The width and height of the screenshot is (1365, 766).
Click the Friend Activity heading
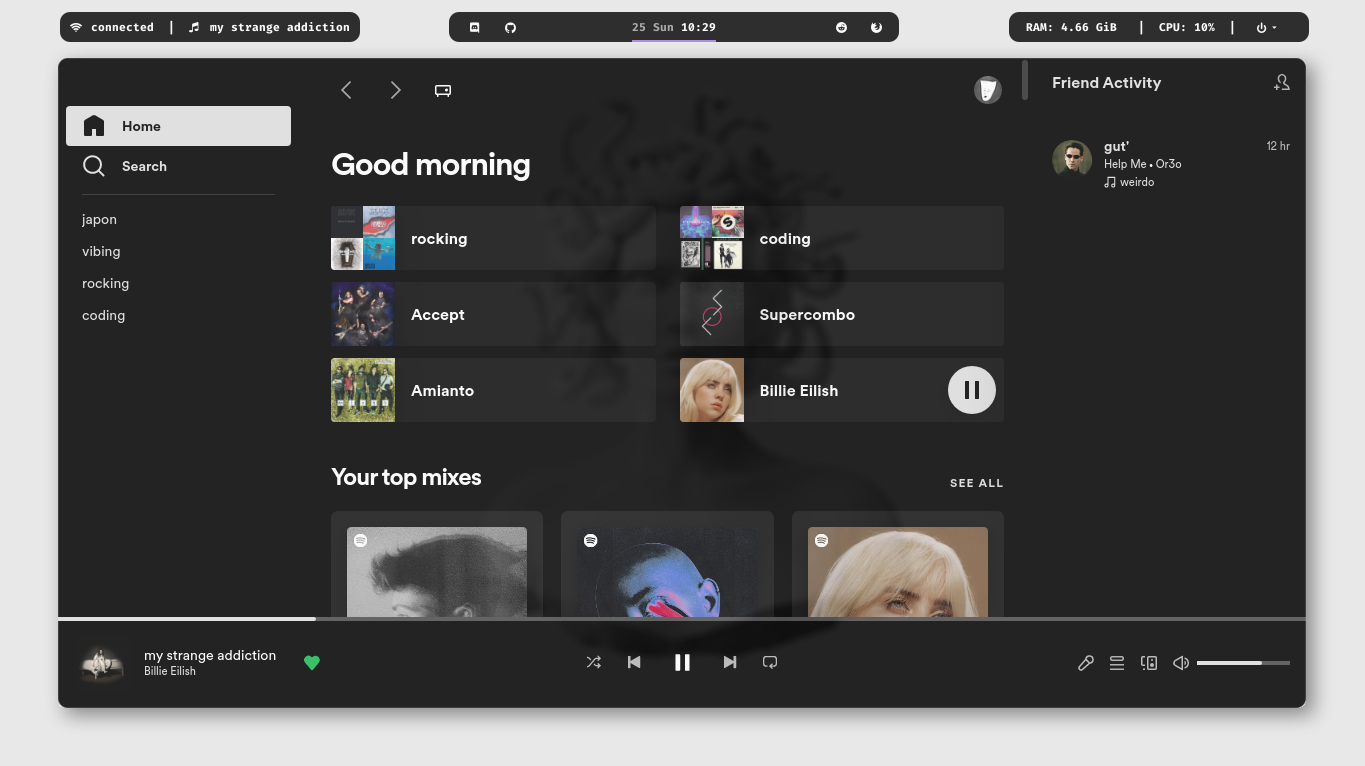click(x=1106, y=83)
